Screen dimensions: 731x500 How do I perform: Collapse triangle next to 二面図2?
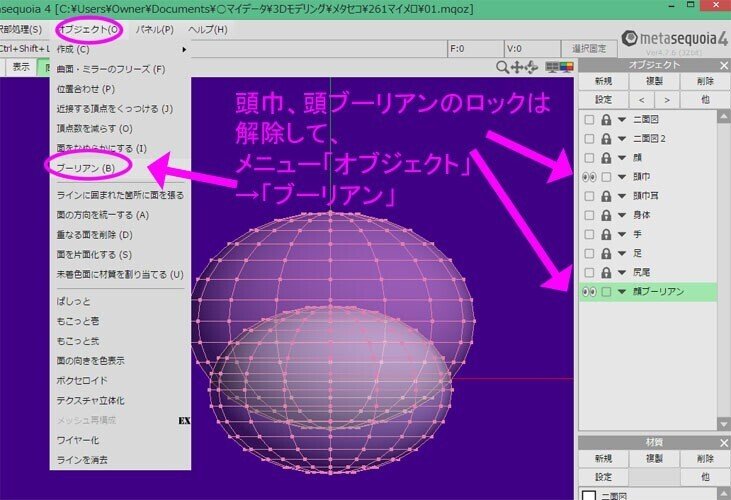[x=621, y=139]
